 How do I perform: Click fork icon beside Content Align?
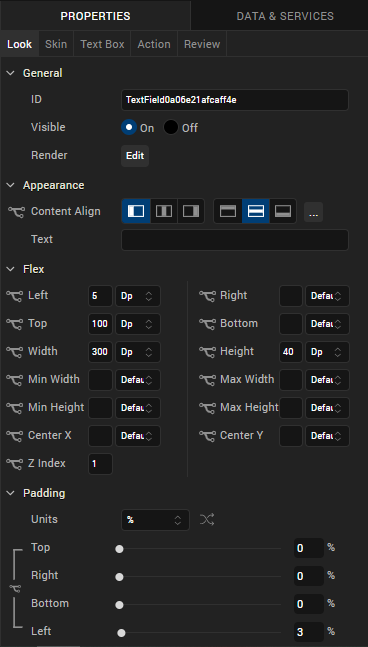pyautogui.click(x=17, y=212)
